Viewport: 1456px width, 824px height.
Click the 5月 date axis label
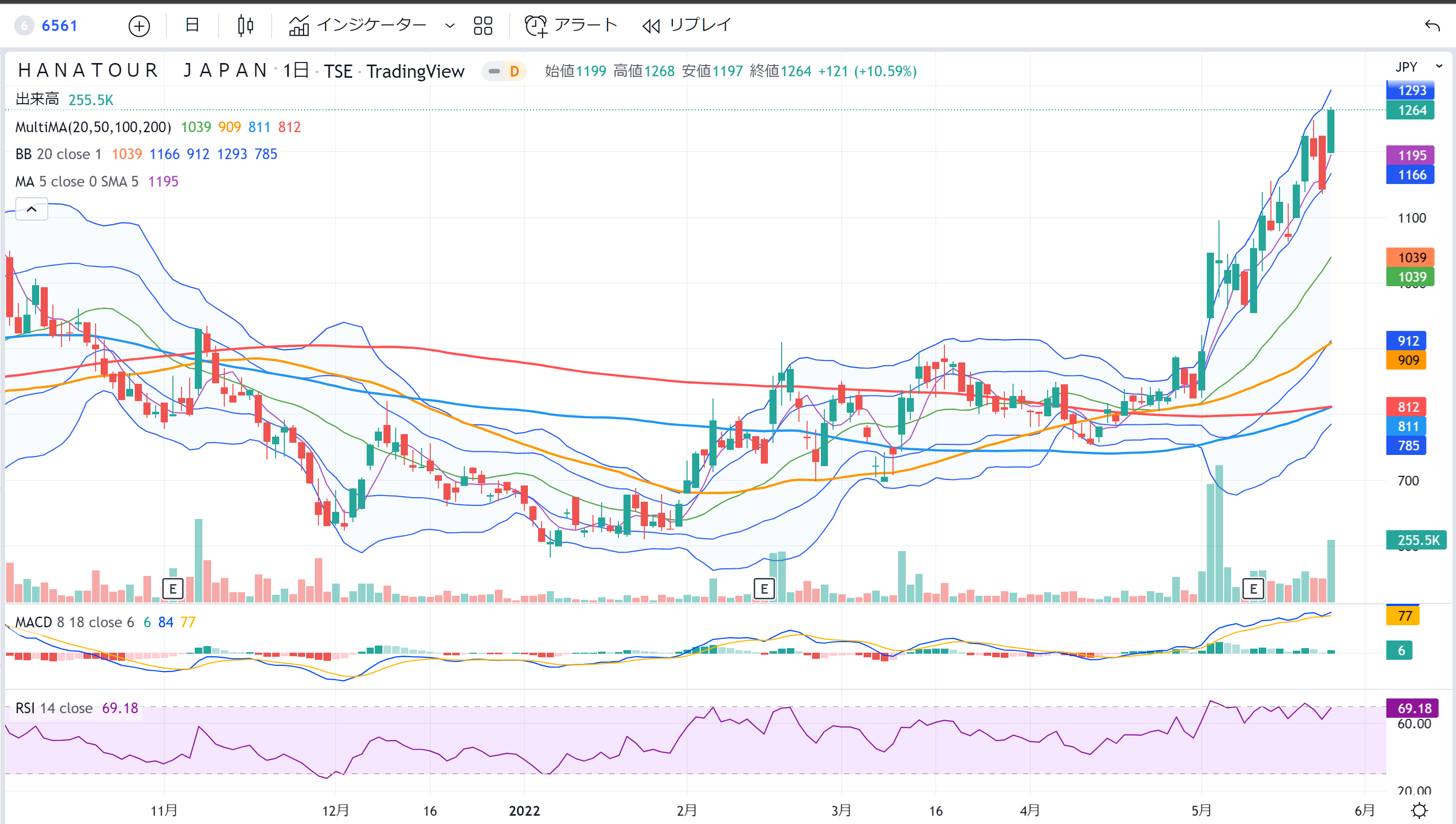click(x=1201, y=810)
